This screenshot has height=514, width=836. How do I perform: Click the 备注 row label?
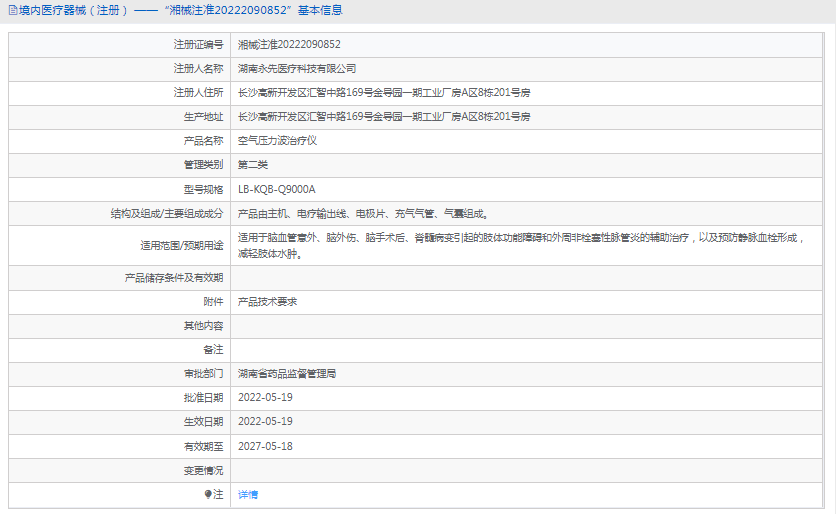point(213,350)
